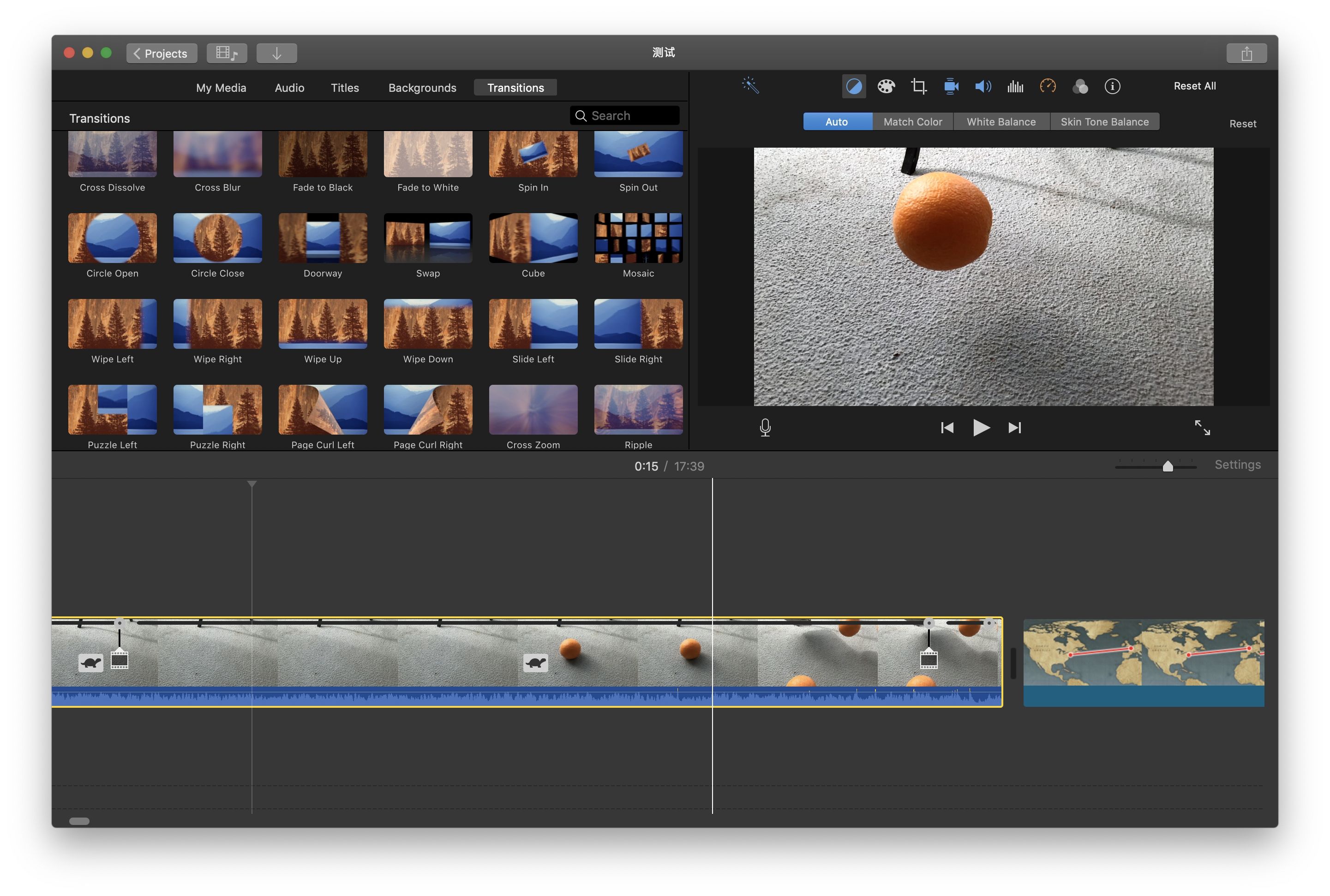Switch to the Titles tab
This screenshot has width=1330, height=896.
pos(345,88)
